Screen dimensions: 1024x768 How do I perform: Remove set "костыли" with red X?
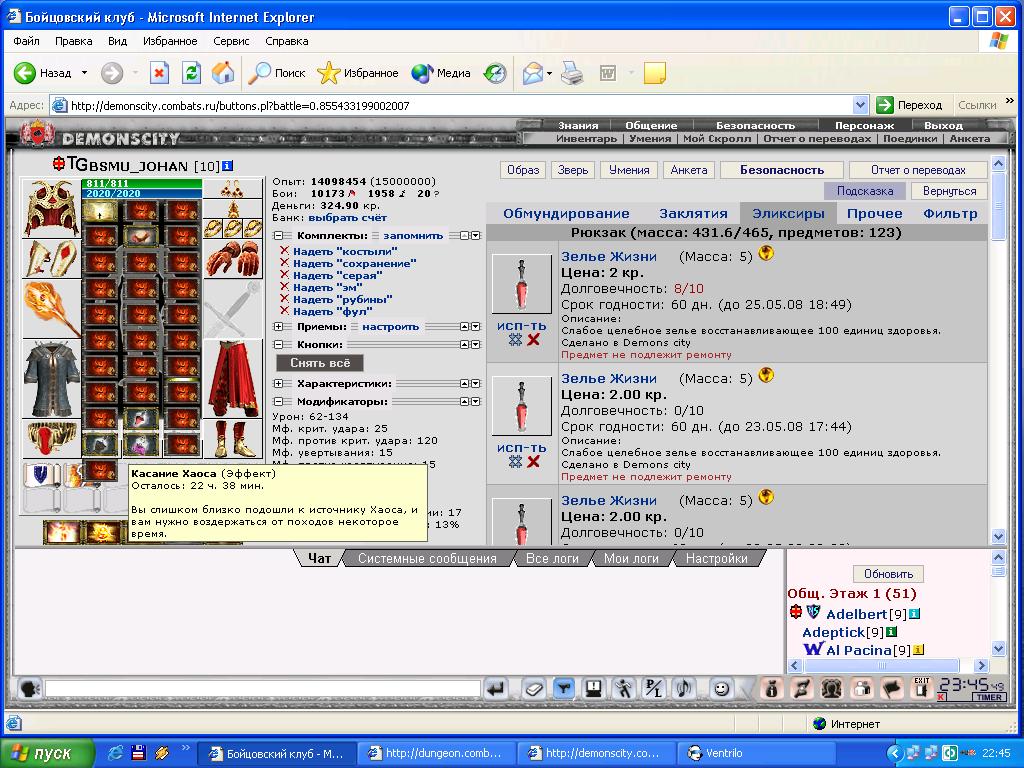coord(284,251)
